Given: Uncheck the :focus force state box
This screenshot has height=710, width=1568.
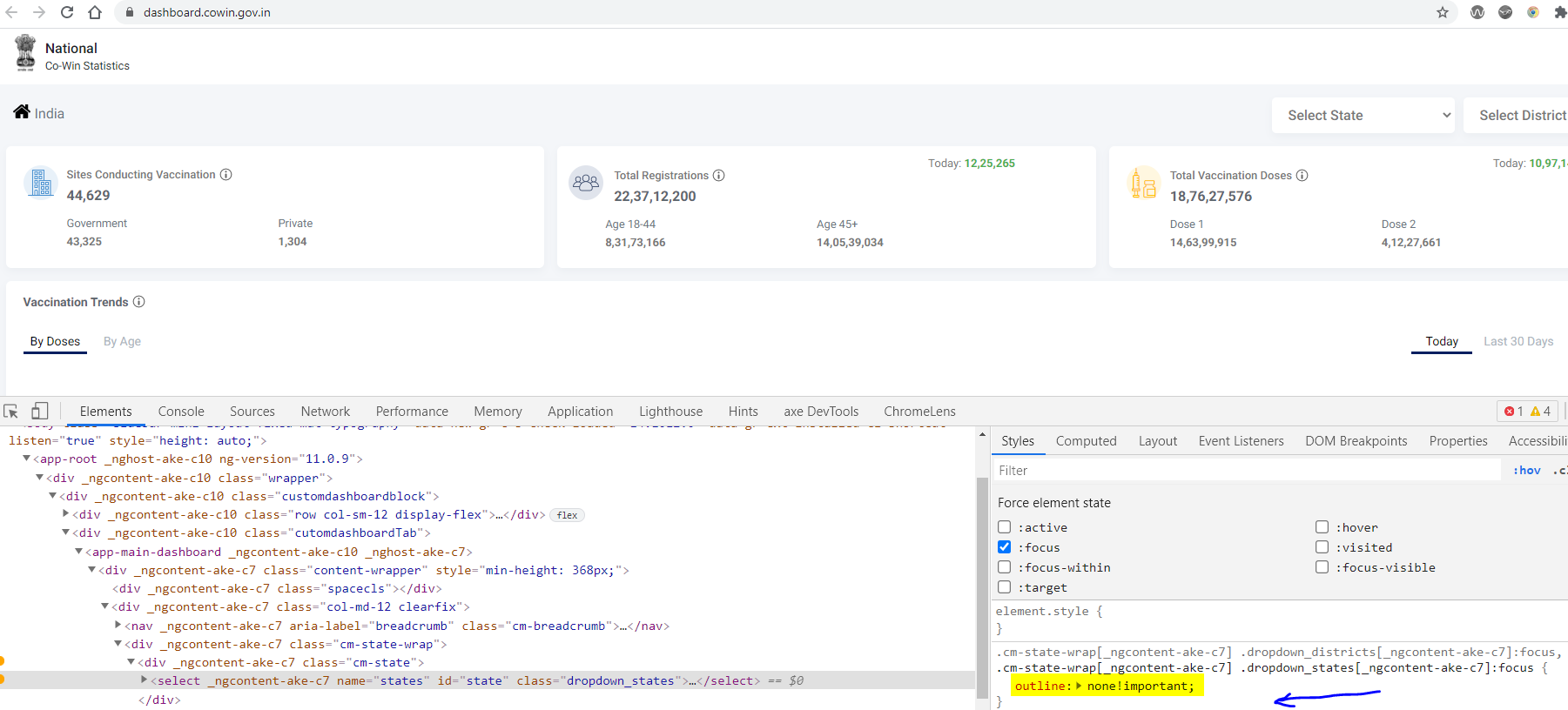Looking at the screenshot, I should (1005, 547).
